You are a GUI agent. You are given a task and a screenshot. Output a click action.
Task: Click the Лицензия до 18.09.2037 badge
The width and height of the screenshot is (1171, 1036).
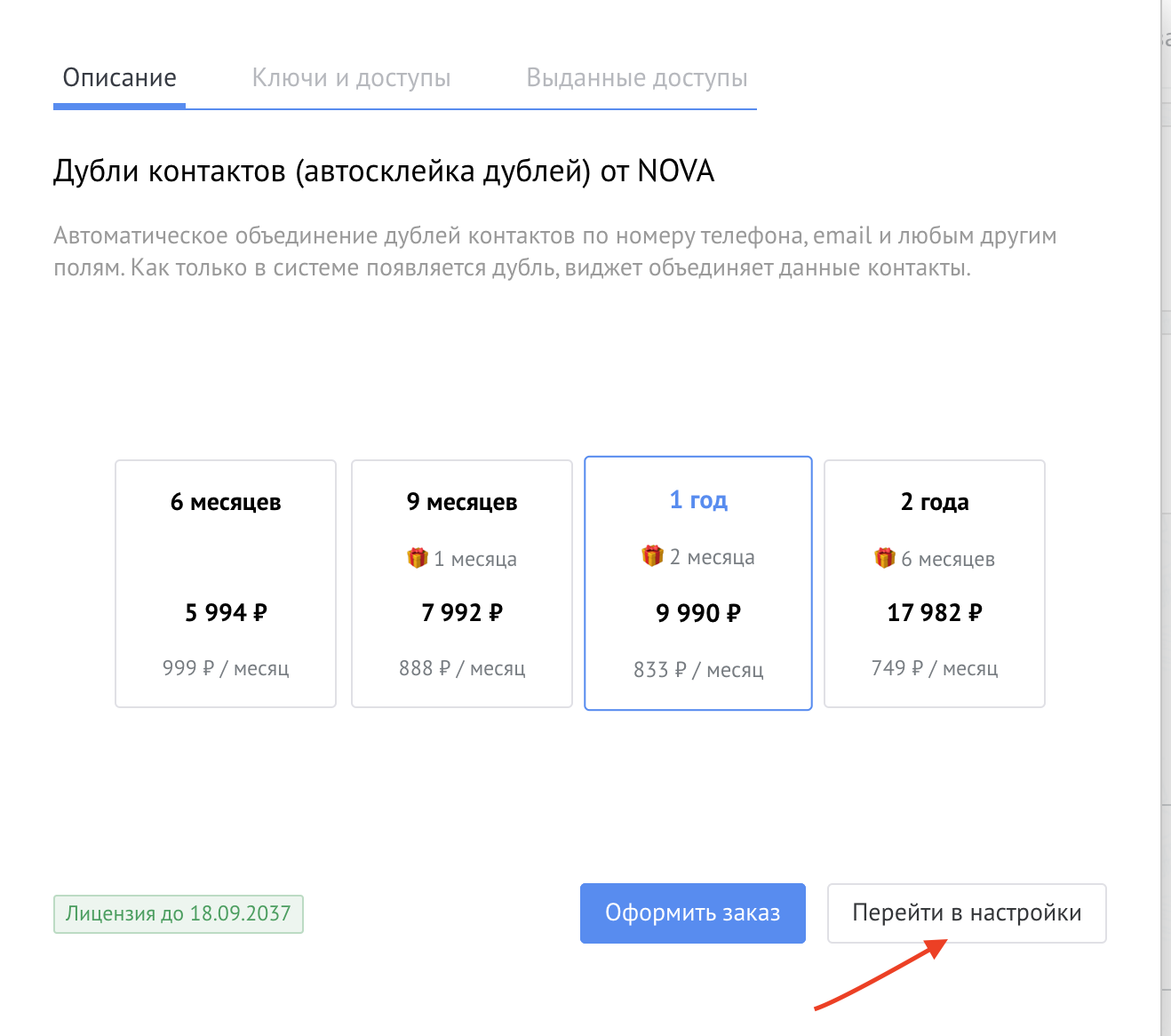click(178, 912)
